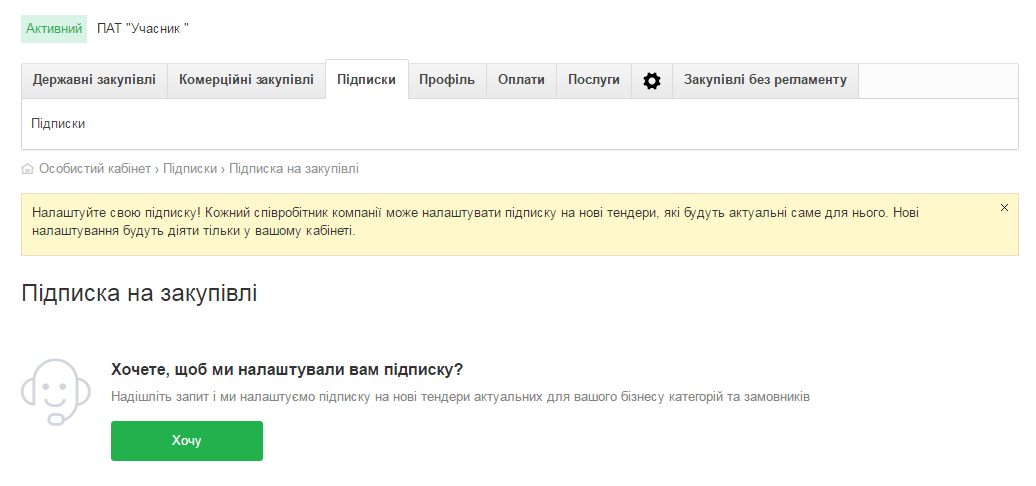This screenshot has height=486, width=1036.
Task: Click the Підписки submenu item below tabs
Action: (x=58, y=124)
